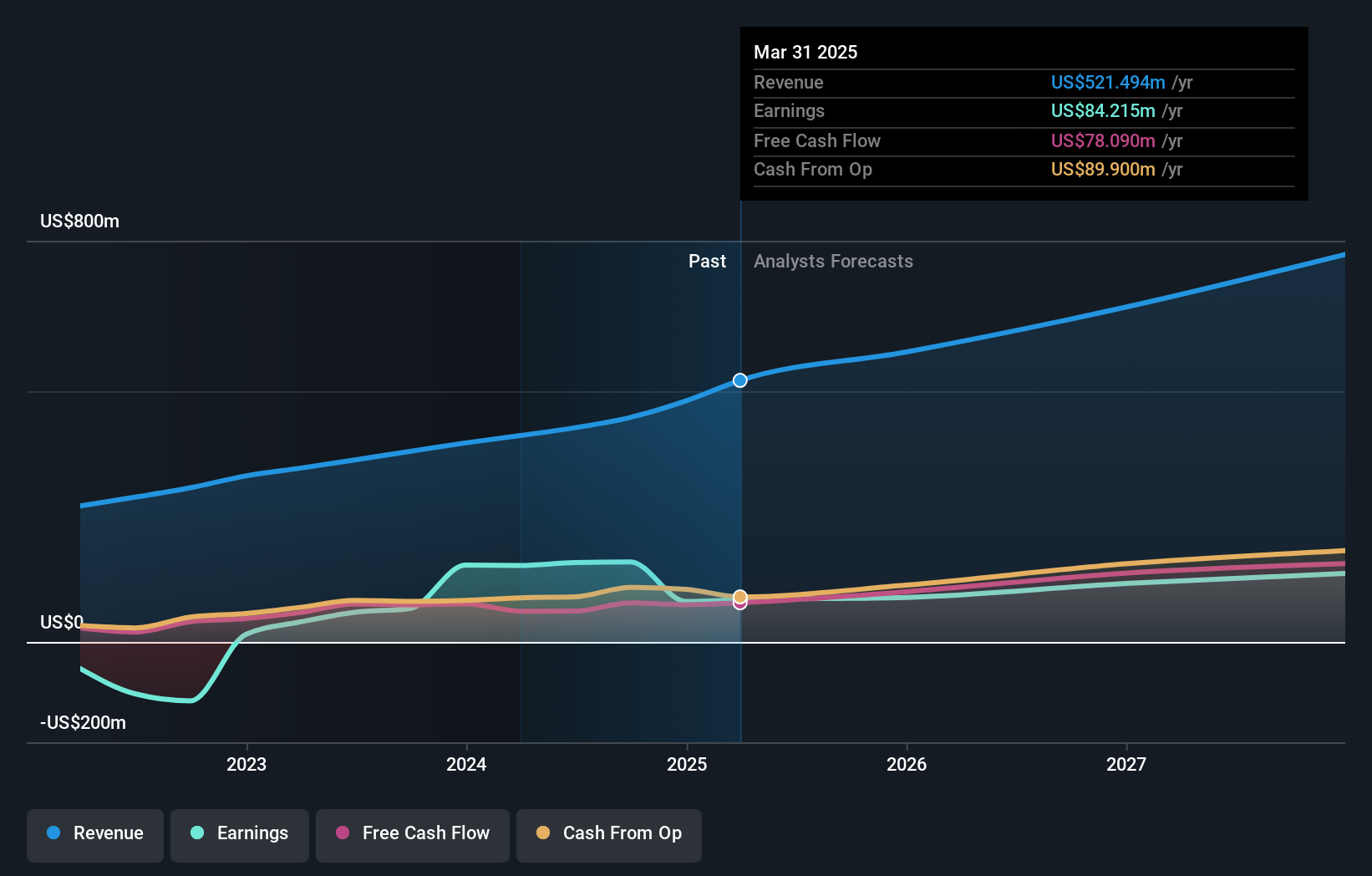Click the orange Cash From Op data point

[740, 596]
